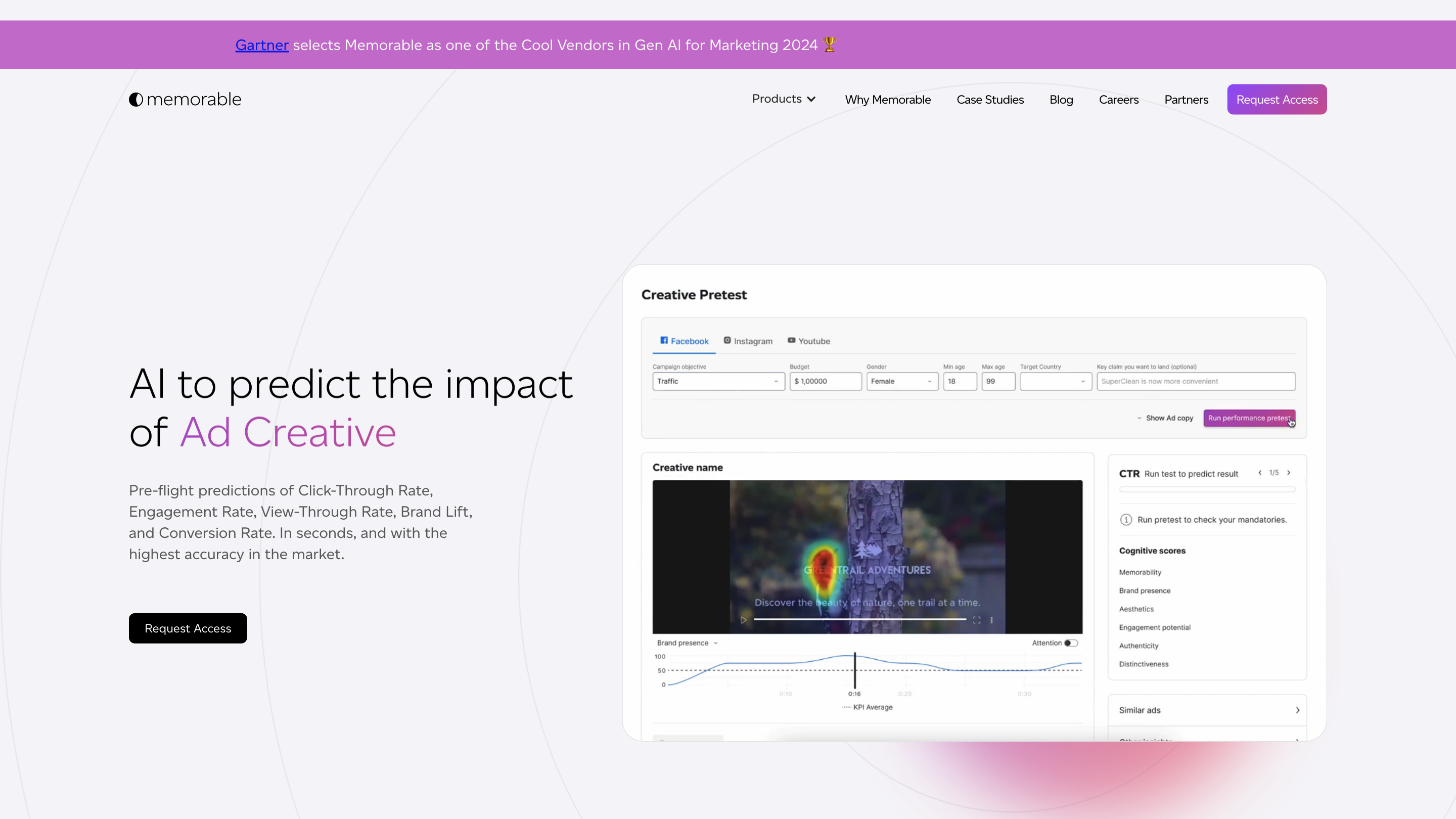Open the video three-dots options icon
1456x819 pixels.
[991, 620]
